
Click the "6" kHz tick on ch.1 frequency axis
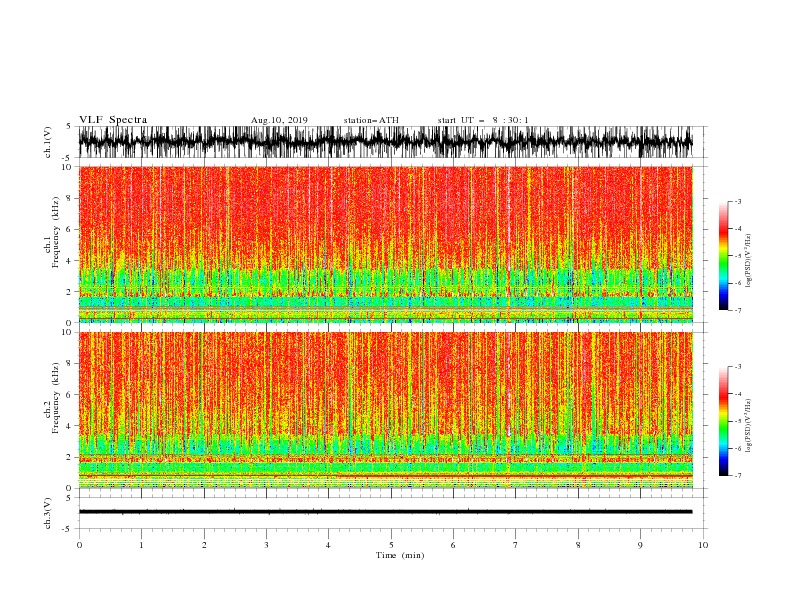pos(70,229)
